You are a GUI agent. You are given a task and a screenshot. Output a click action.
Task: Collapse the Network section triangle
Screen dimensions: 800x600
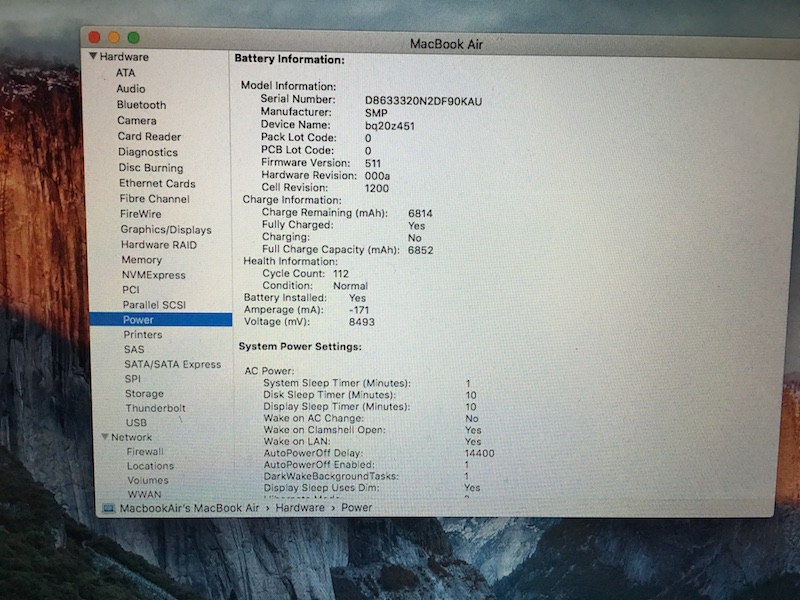(x=105, y=437)
